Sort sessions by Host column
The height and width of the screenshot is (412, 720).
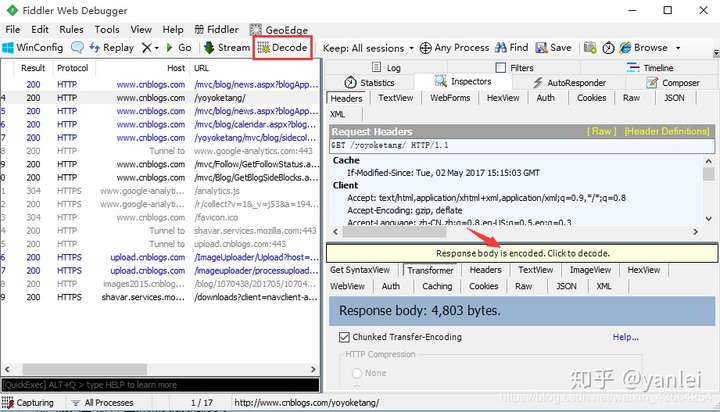point(176,68)
